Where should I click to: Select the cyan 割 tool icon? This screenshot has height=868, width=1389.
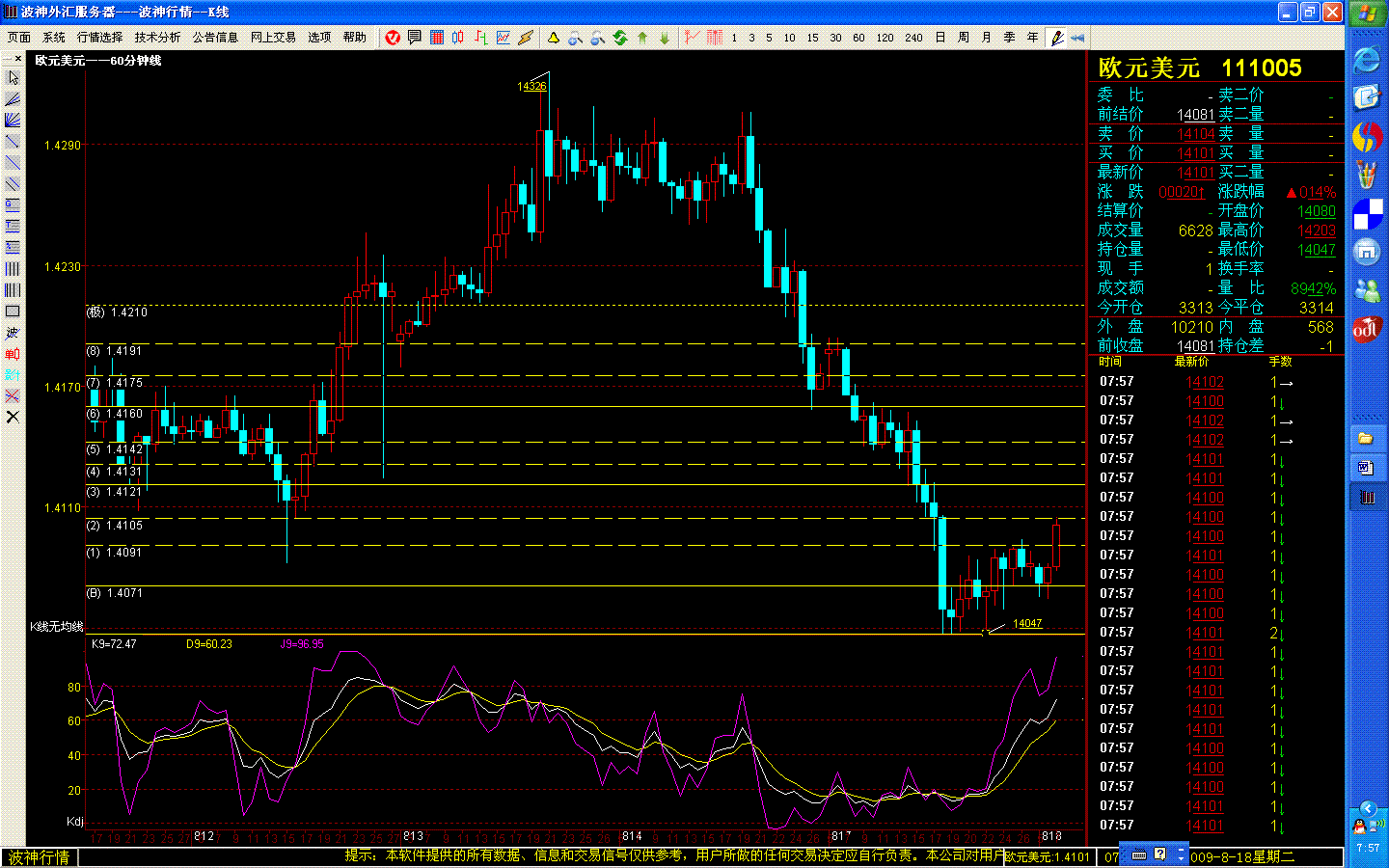tap(13, 374)
